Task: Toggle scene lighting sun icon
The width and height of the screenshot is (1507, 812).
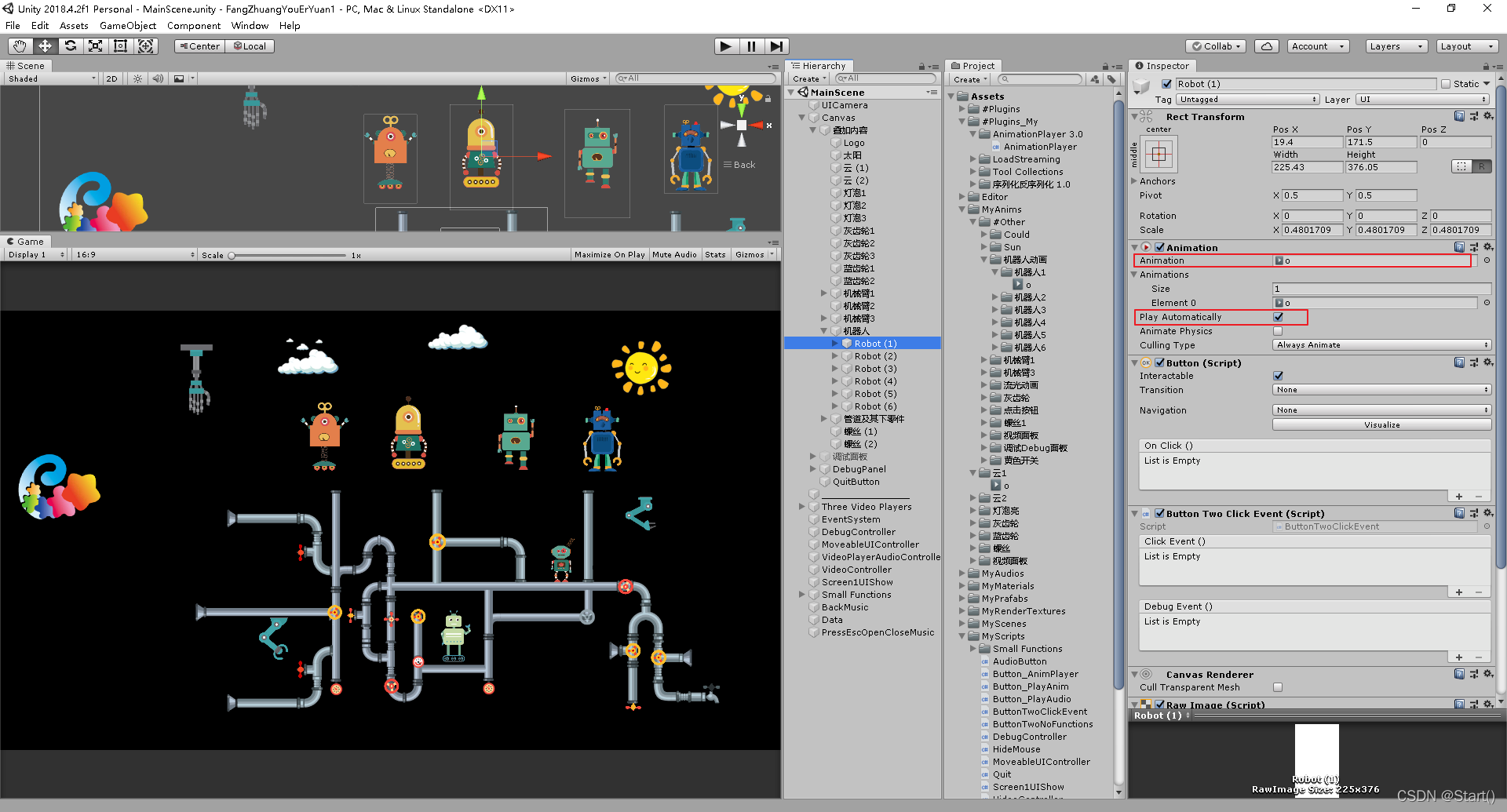Action: point(137,78)
